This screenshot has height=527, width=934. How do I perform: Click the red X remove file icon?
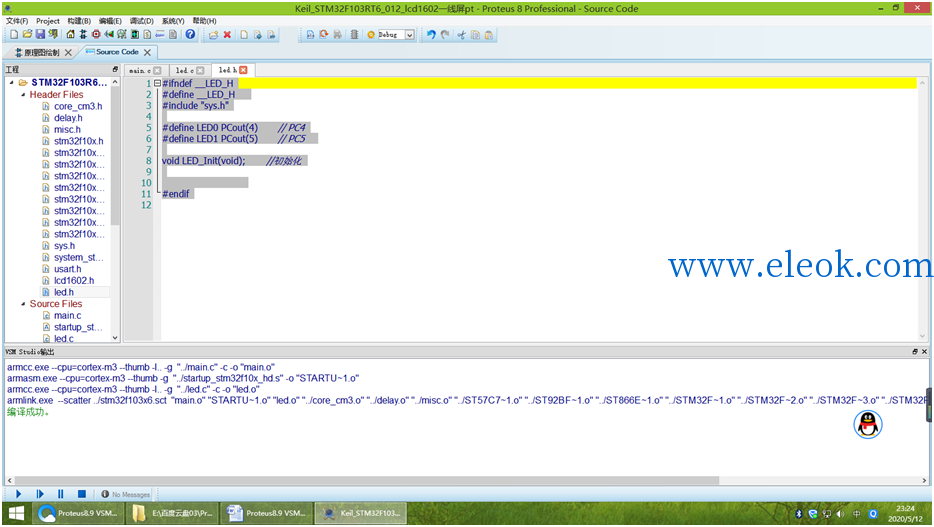(227, 35)
